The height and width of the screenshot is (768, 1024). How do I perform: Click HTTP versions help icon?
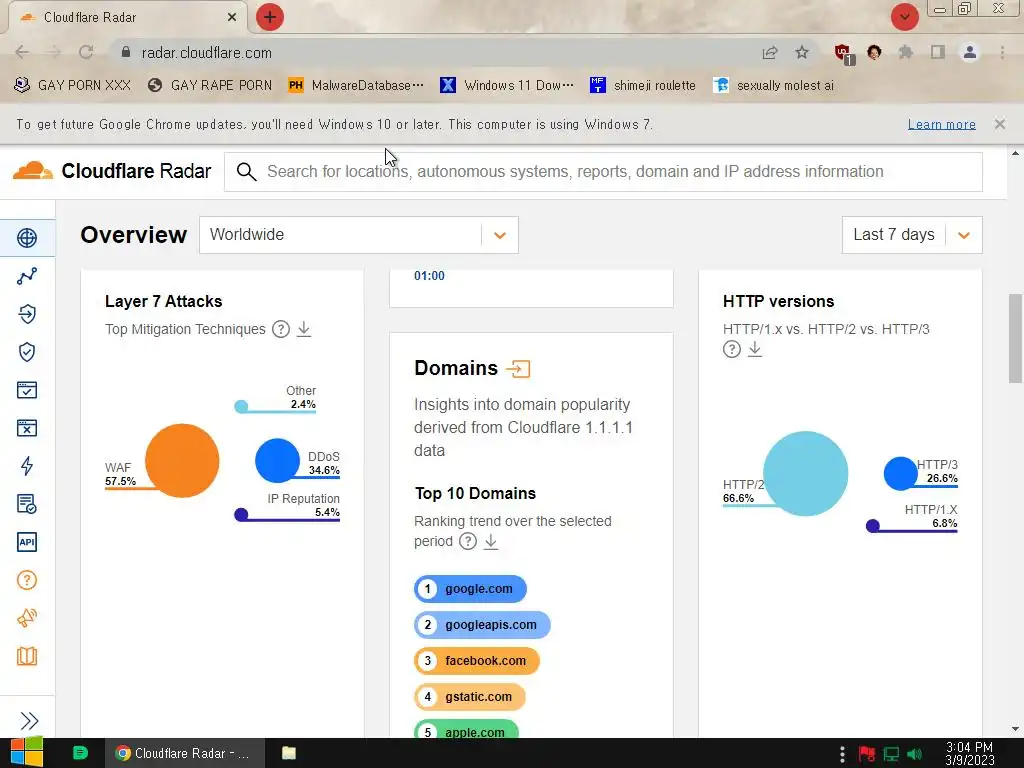tap(731, 349)
